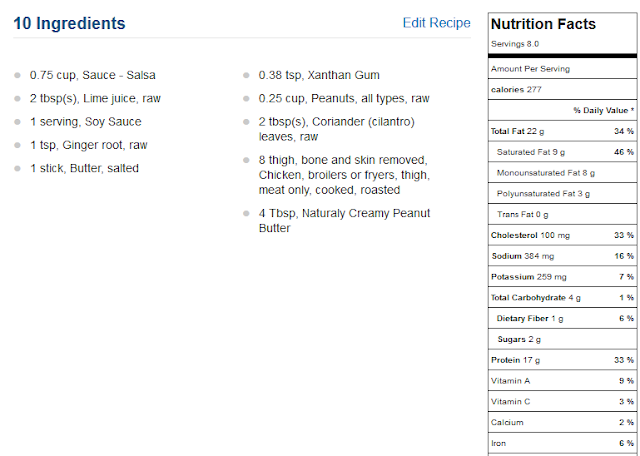Select the Servings 8.0 text
Viewport: 640px width, 456px height.
pos(515,44)
